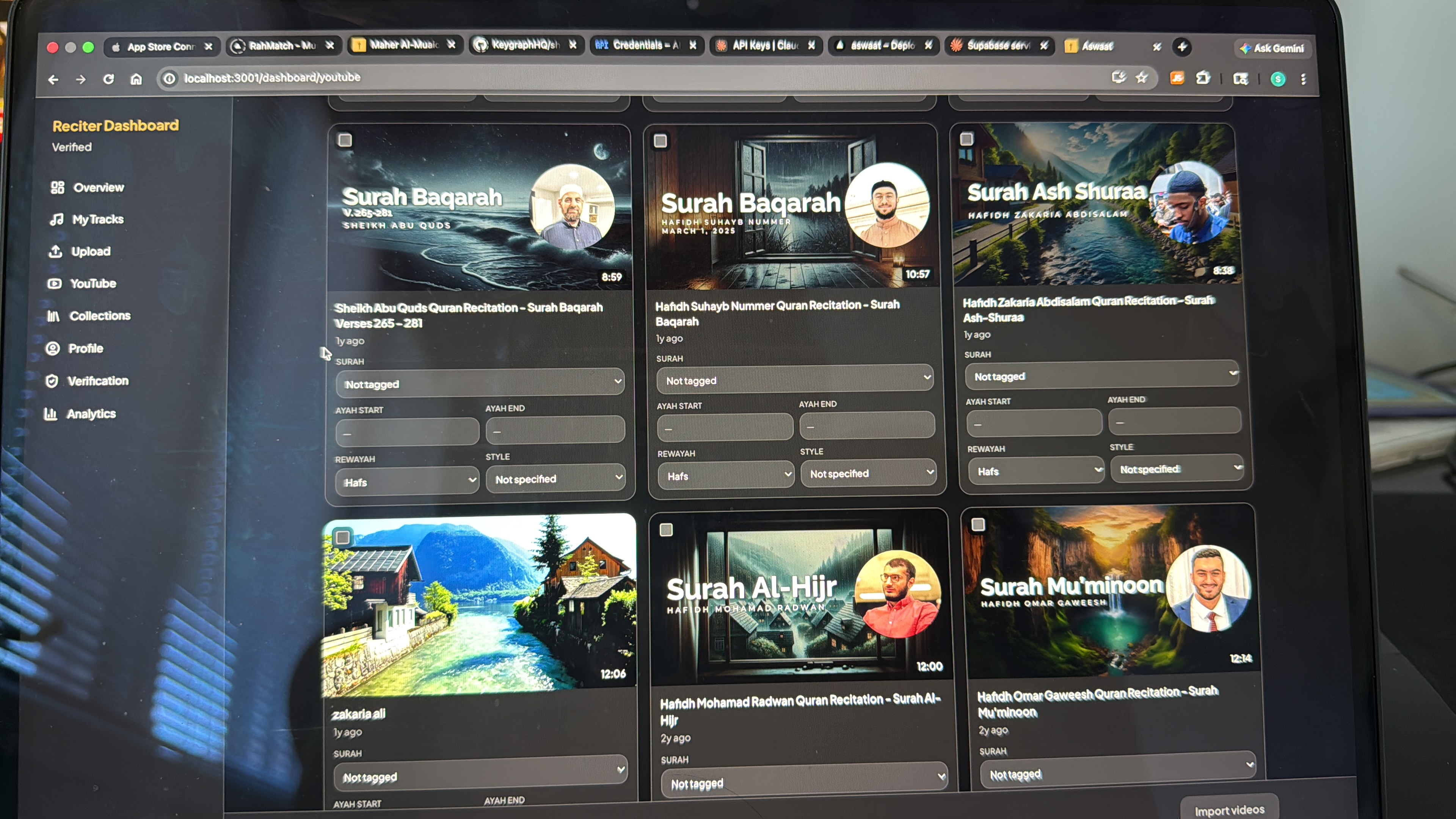Click Ayah Start field under Suhayb Nummer video
The image size is (1456, 819).
tap(725, 428)
